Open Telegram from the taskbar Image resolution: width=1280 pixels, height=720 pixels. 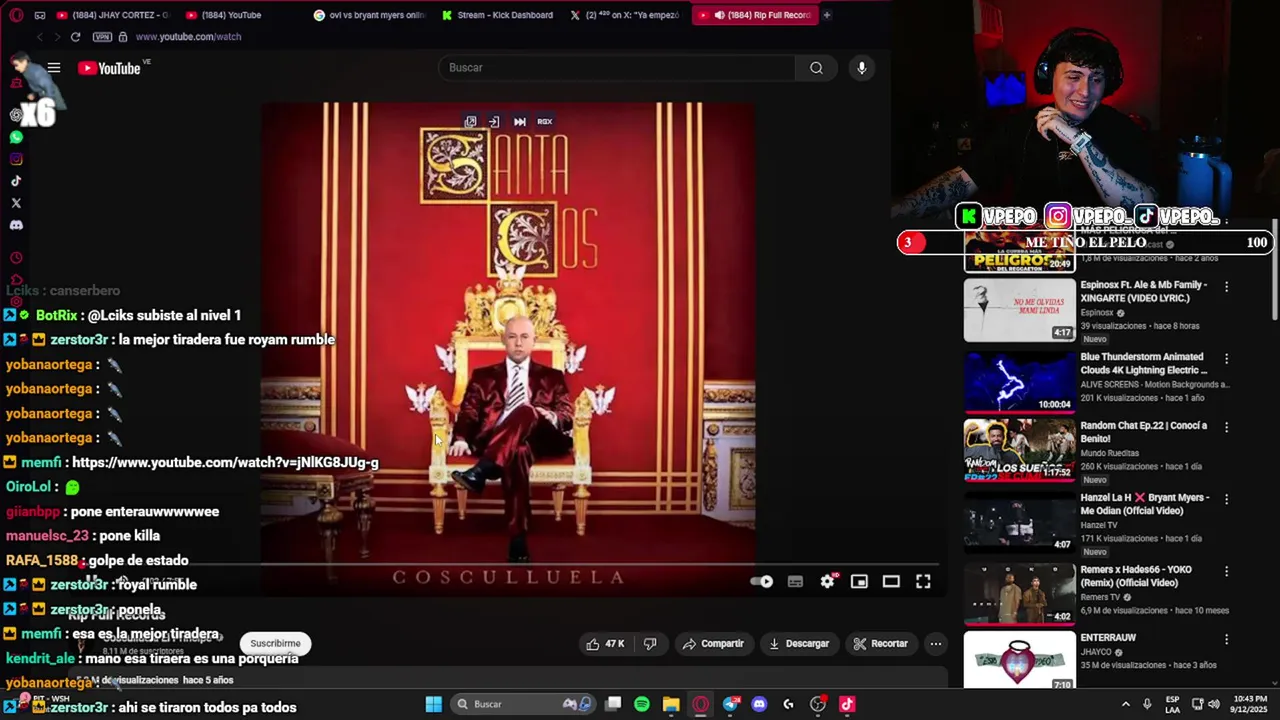tap(730, 704)
